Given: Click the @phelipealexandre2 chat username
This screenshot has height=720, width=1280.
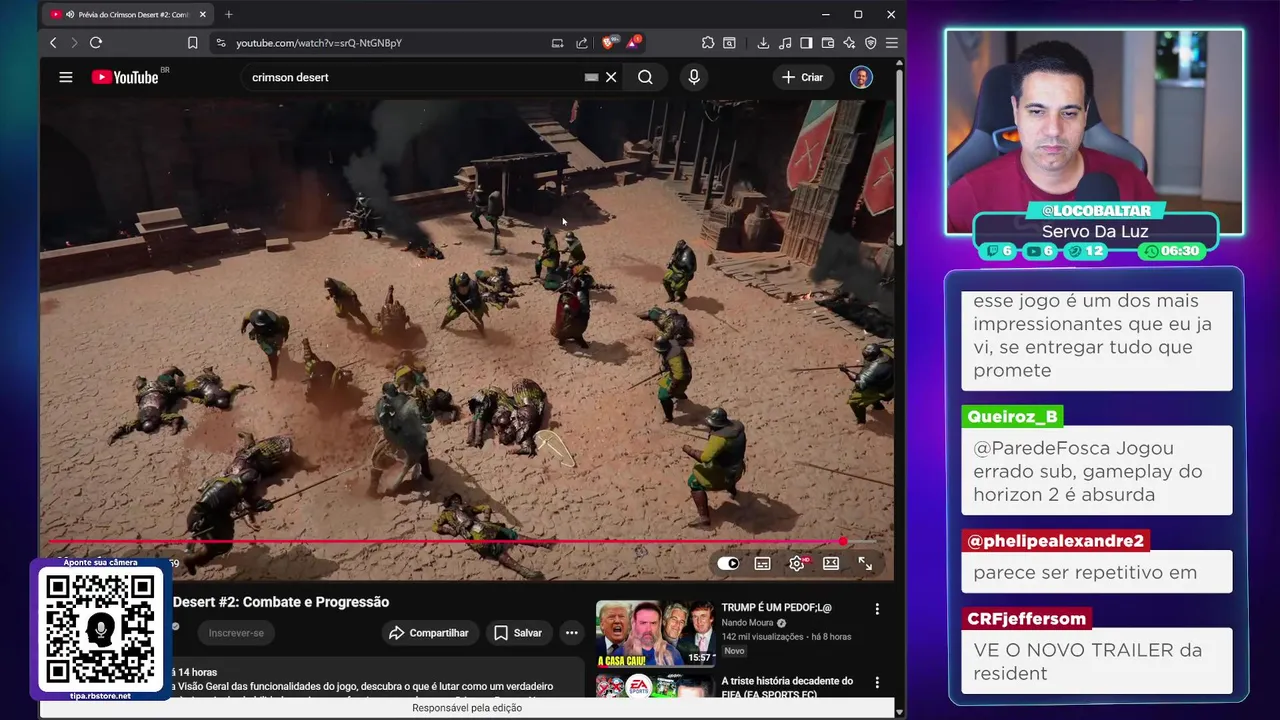Looking at the screenshot, I should (1055, 541).
